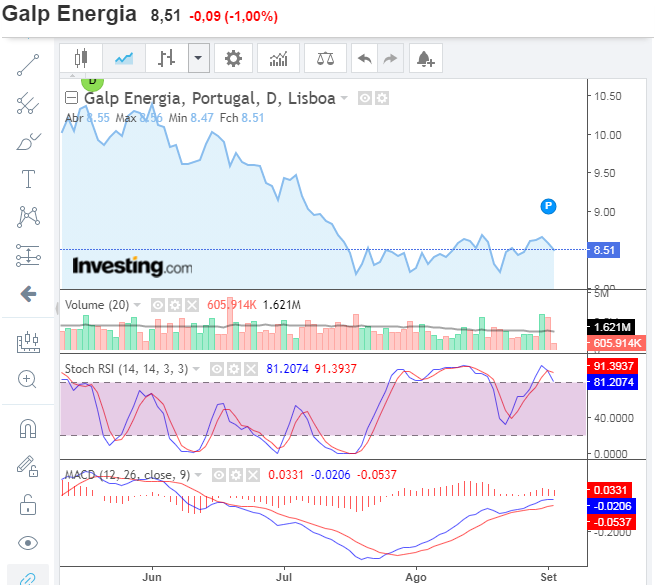
Task: Toggle hide all drawings eye icon
Action: click(x=28, y=543)
